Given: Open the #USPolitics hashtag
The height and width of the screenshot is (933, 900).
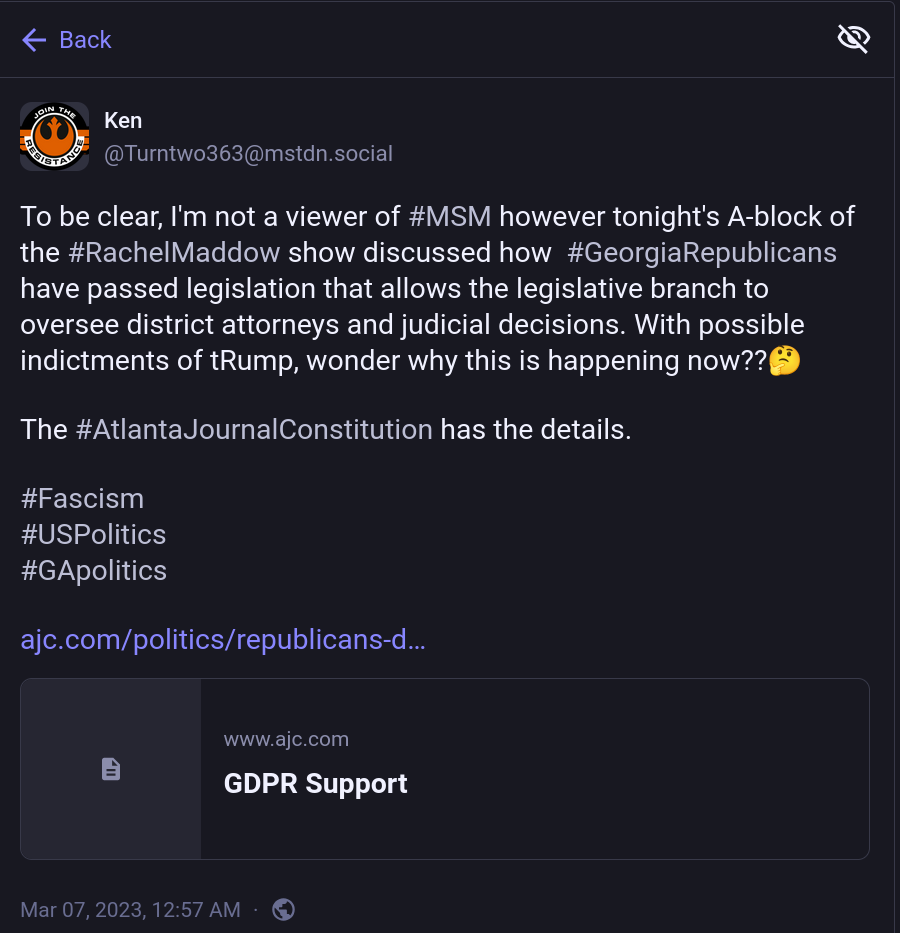Looking at the screenshot, I should [x=93, y=534].
